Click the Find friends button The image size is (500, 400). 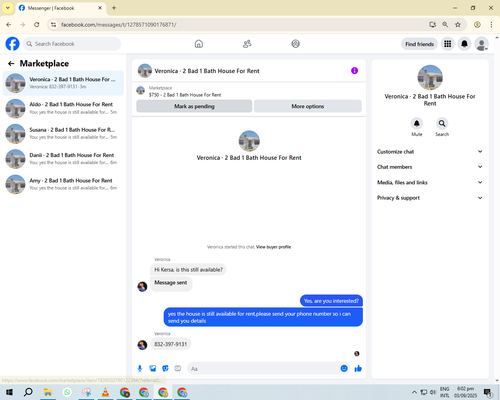419,44
